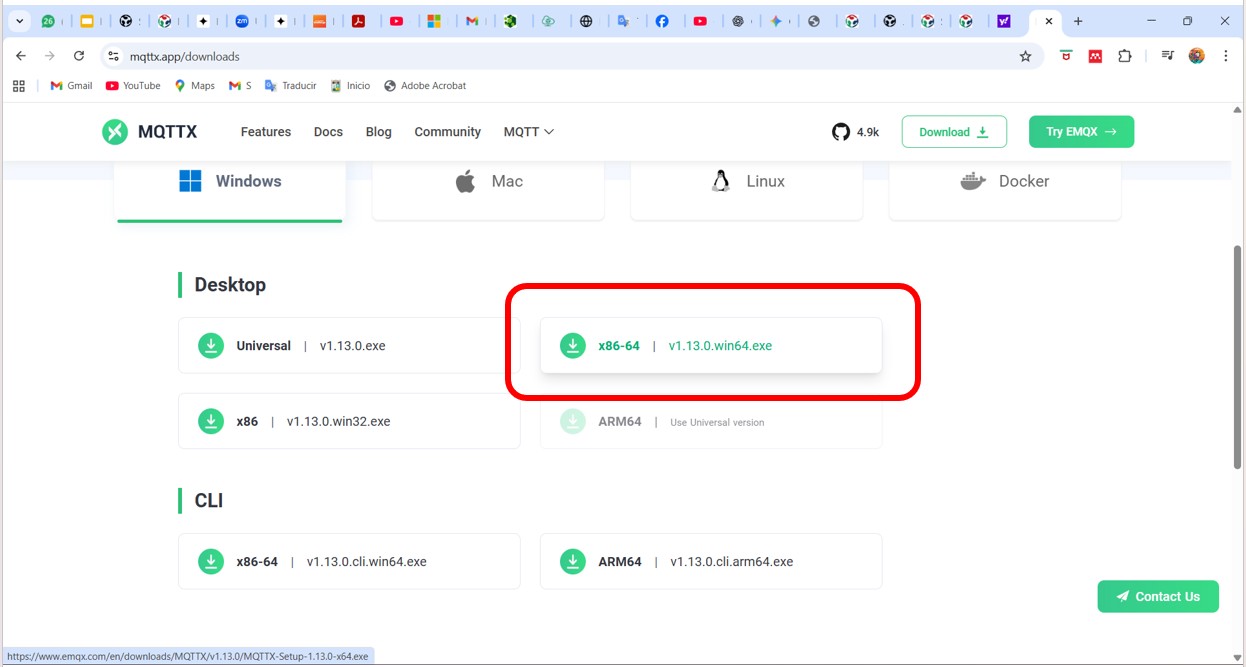Open the Community page

point(448,132)
